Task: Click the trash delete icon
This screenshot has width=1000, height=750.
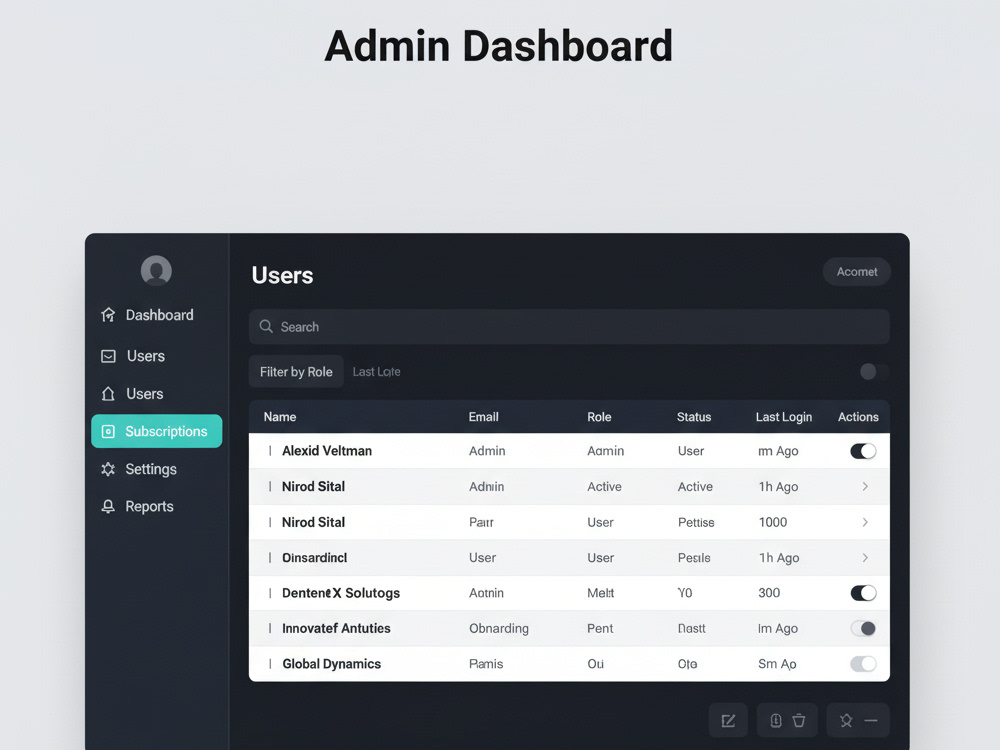Action: tap(798, 720)
